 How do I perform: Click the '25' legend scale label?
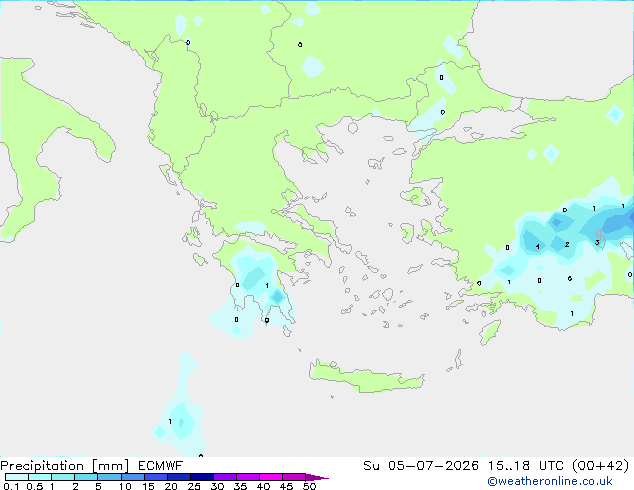pyautogui.click(x=194, y=486)
